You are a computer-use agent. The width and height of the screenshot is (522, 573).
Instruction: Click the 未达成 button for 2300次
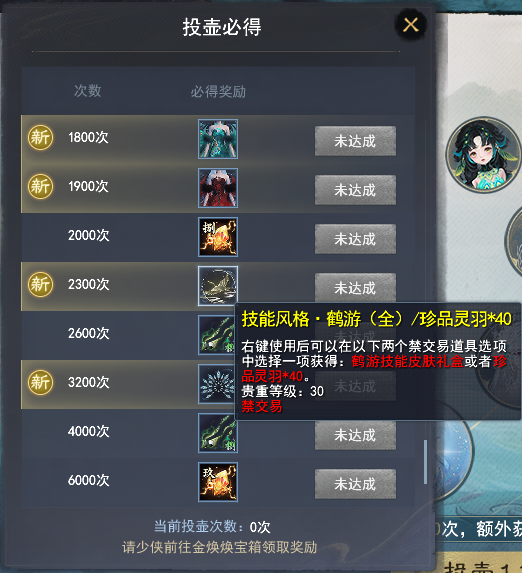(x=355, y=288)
